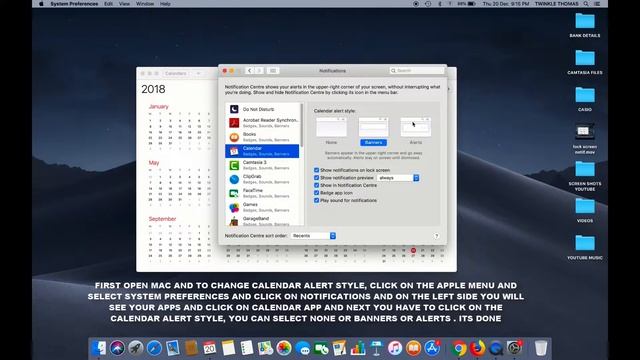Click January heading in Calendar window
This screenshot has width=640, height=360.
pyautogui.click(x=158, y=107)
